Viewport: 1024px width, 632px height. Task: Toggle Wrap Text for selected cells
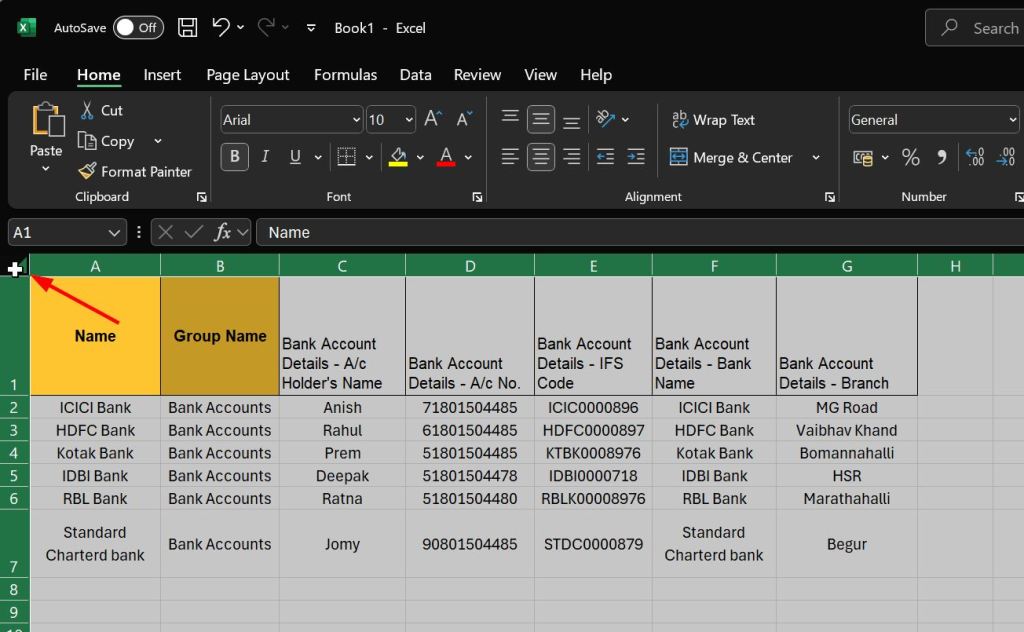(713, 119)
